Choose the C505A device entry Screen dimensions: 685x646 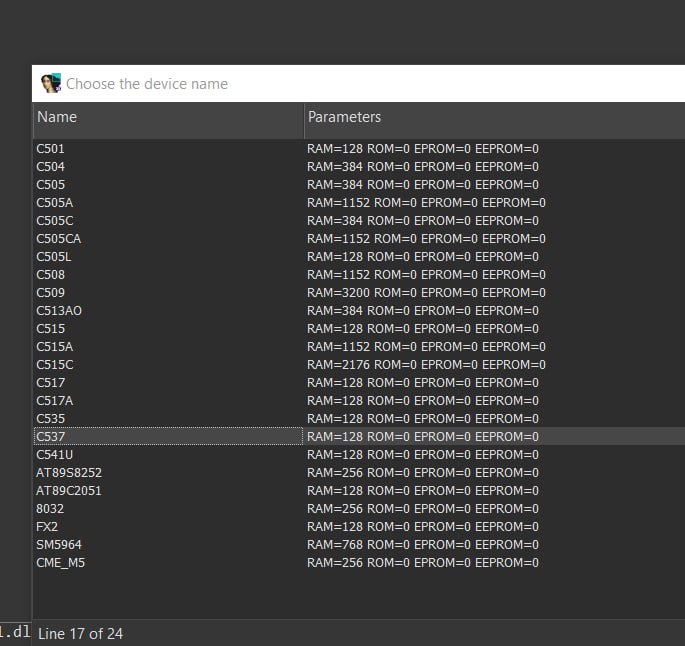pyautogui.click(x=54, y=203)
